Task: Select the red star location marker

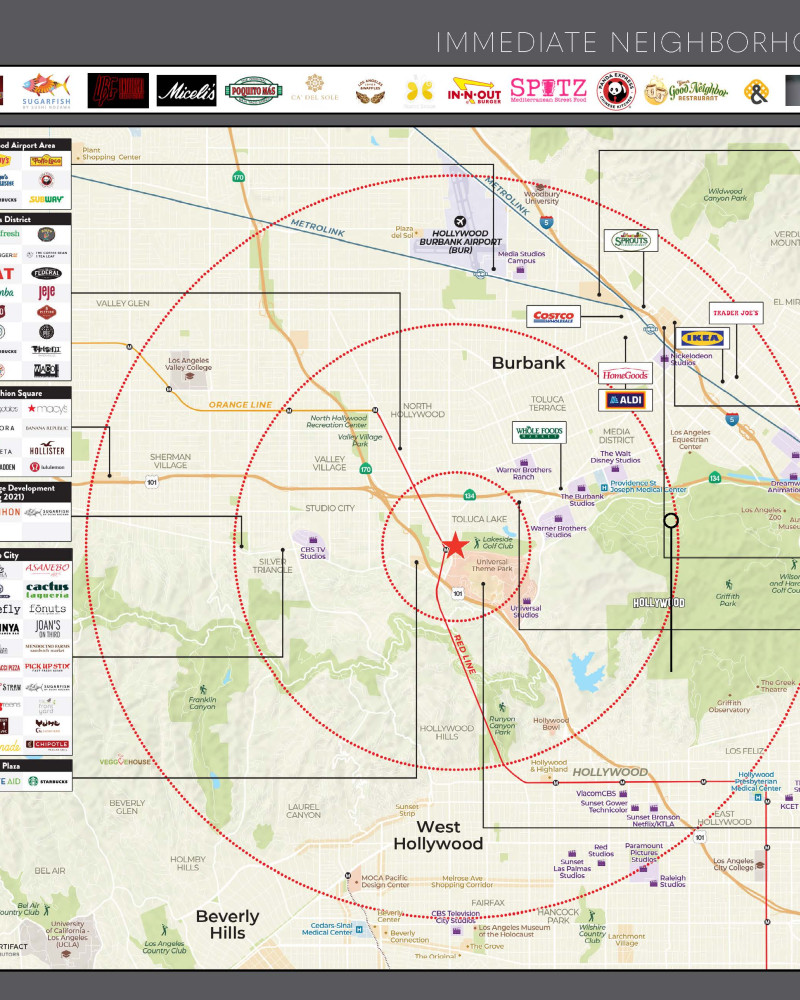Action: pos(455,545)
